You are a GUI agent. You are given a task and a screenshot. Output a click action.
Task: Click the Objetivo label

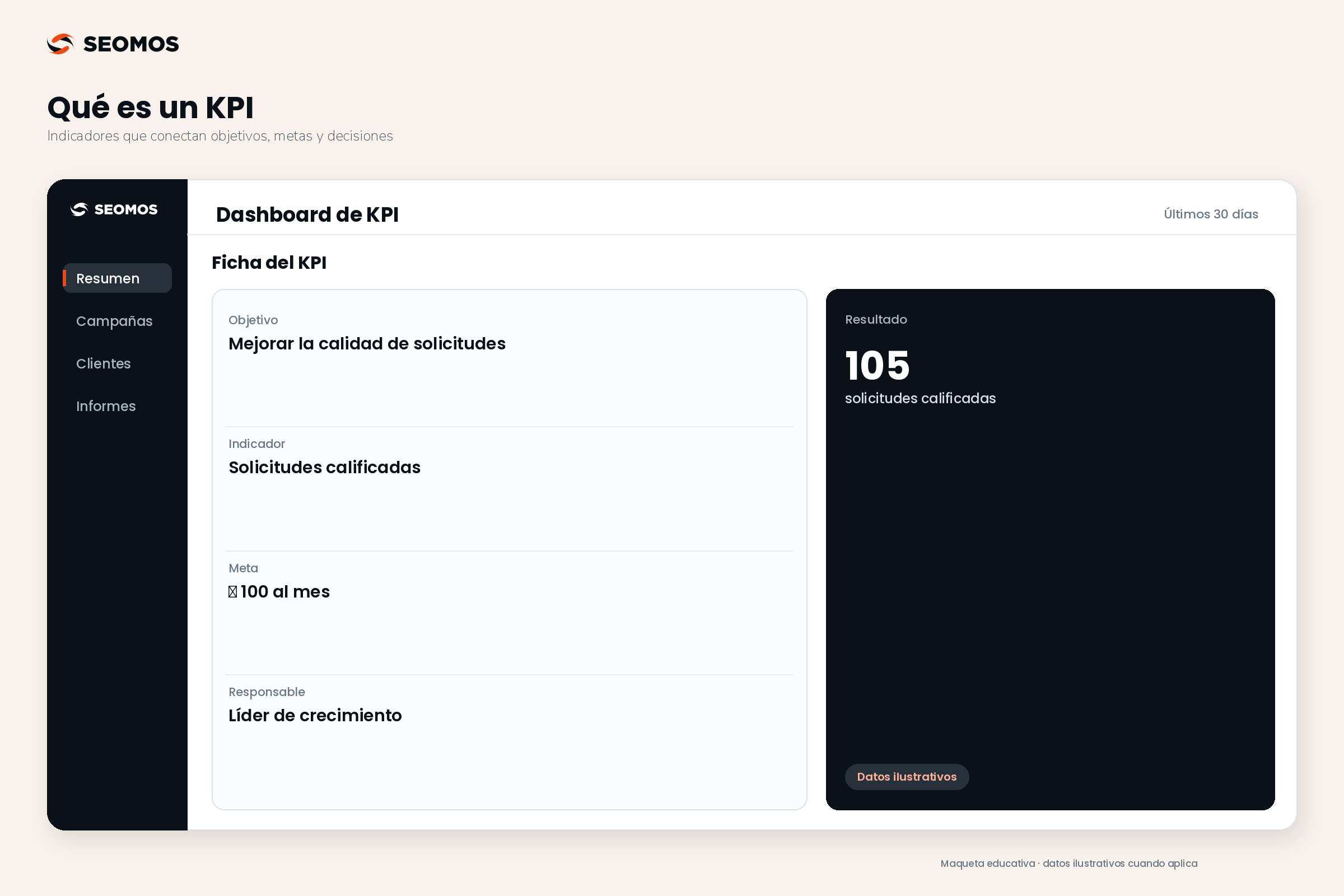(253, 320)
